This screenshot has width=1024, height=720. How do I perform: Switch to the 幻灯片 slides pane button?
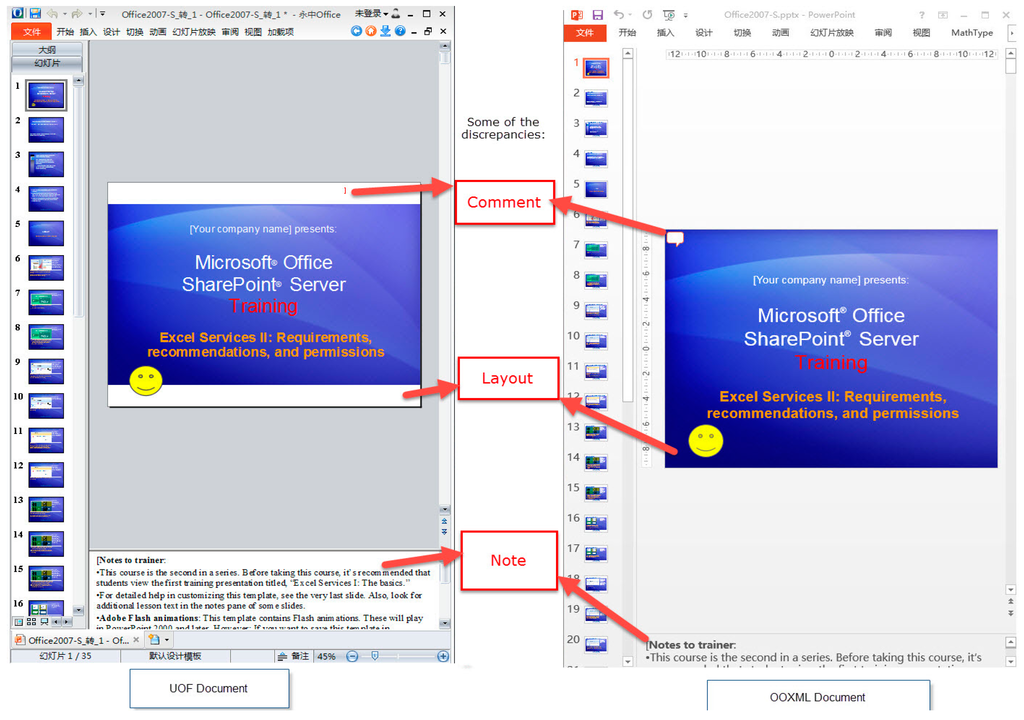pos(47,63)
